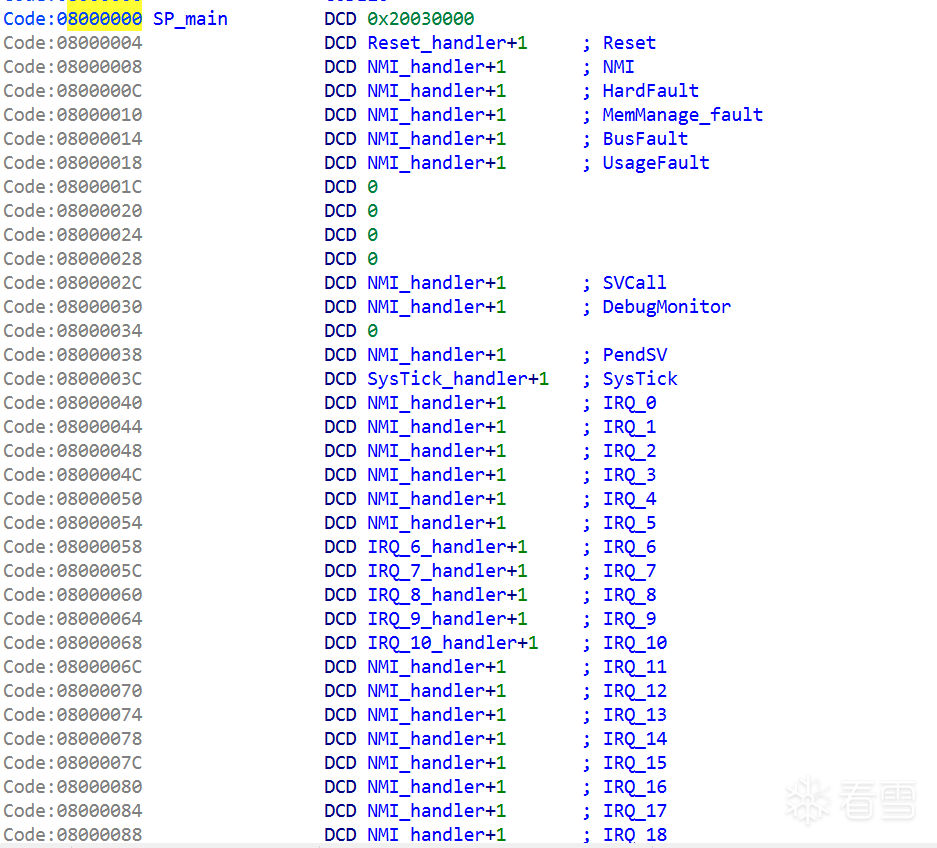Jump to the IRQ_7_handler+1 reference

point(447,571)
